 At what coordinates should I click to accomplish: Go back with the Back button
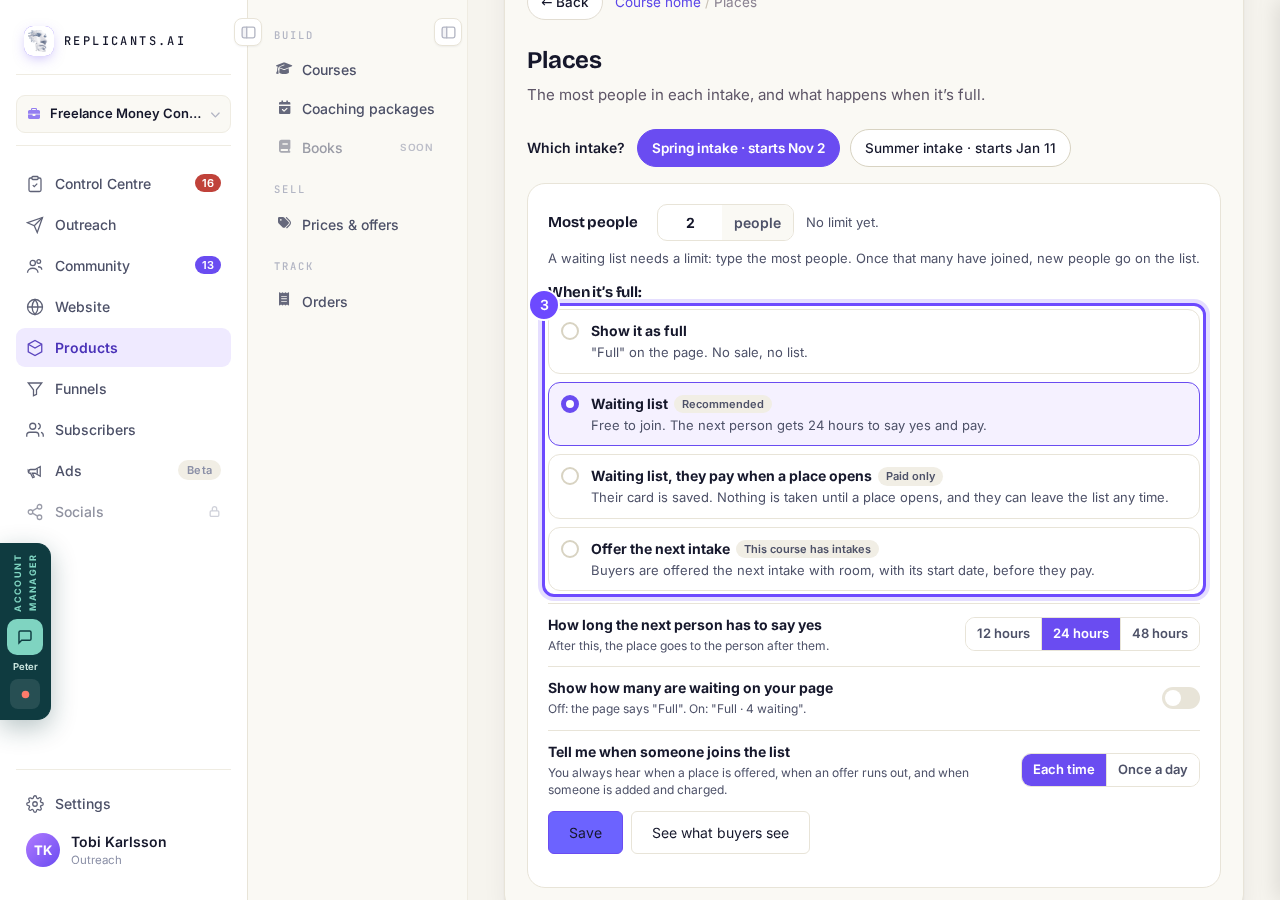click(x=565, y=4)
